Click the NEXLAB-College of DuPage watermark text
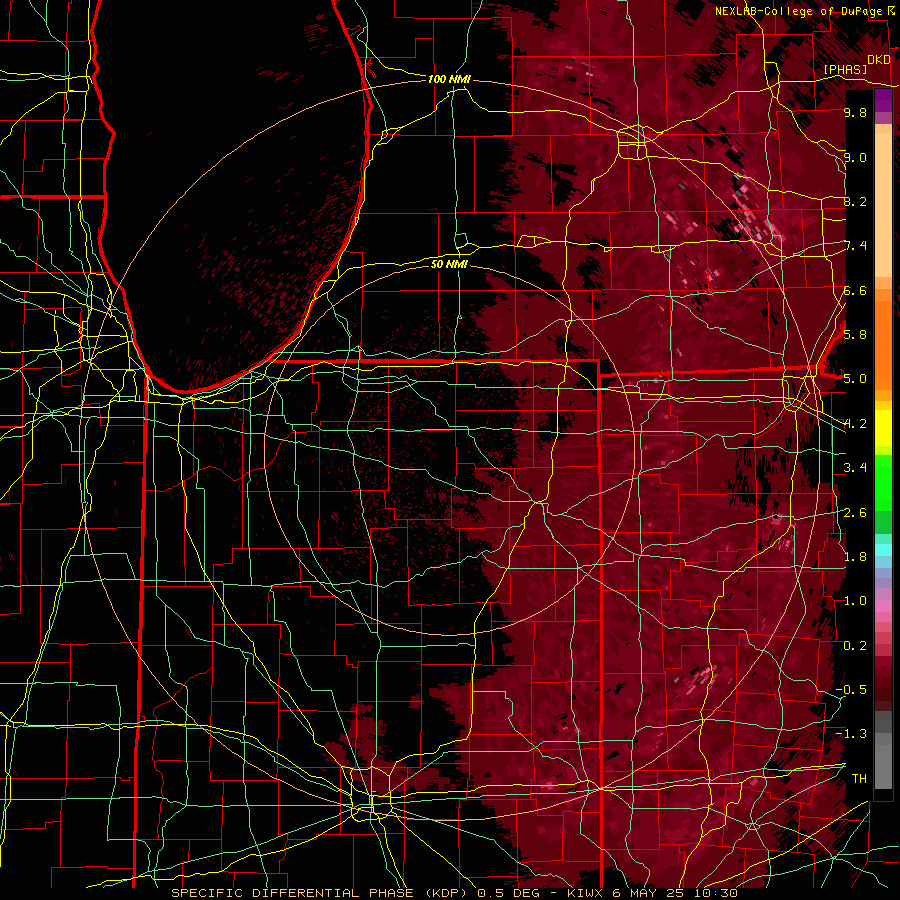900x900 pixels. coord(800,11)
